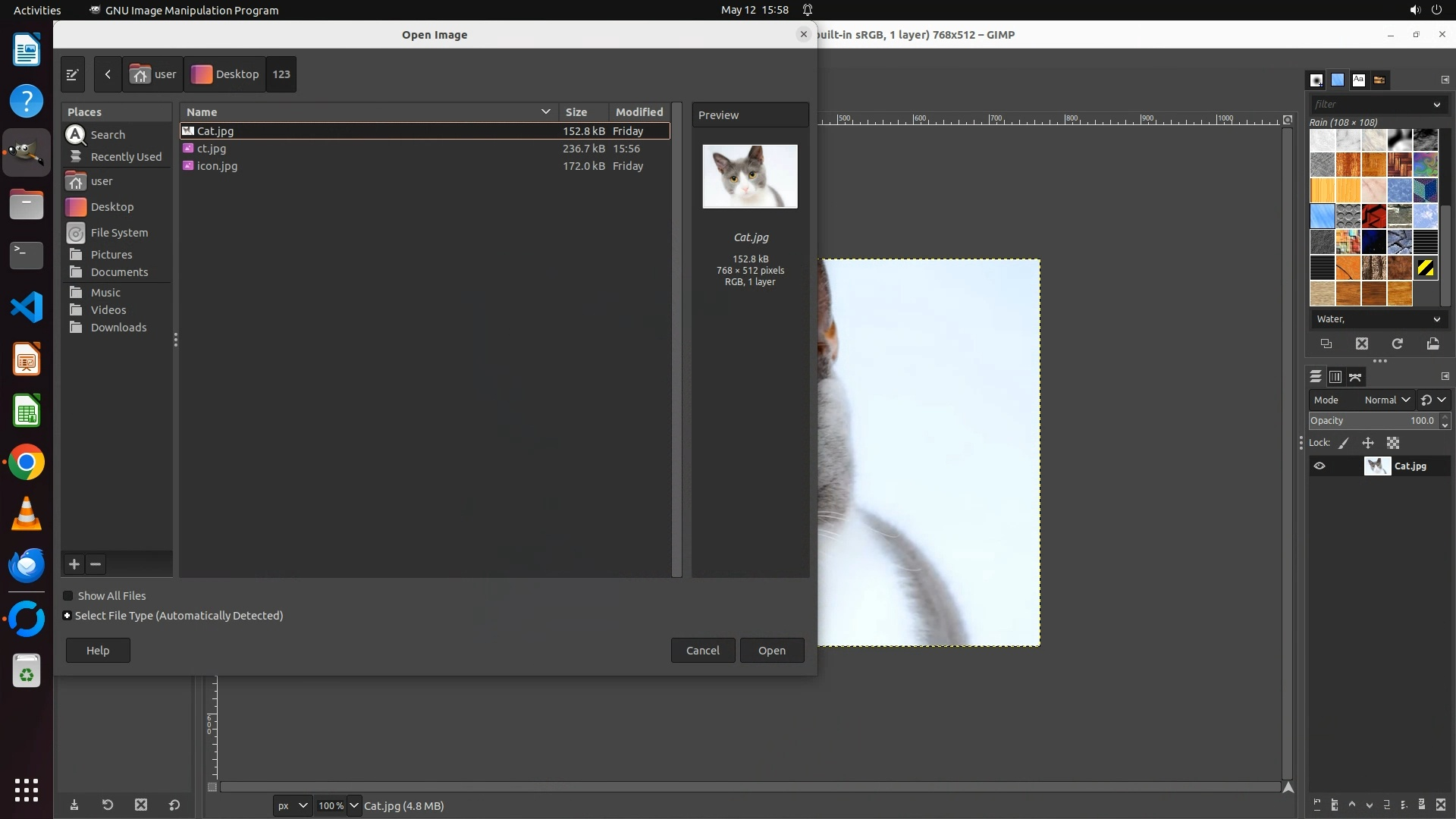1456x819 pixels.
Task: Hide the Cat.jpg layer eye
Action: click(x=1319, y=466)
